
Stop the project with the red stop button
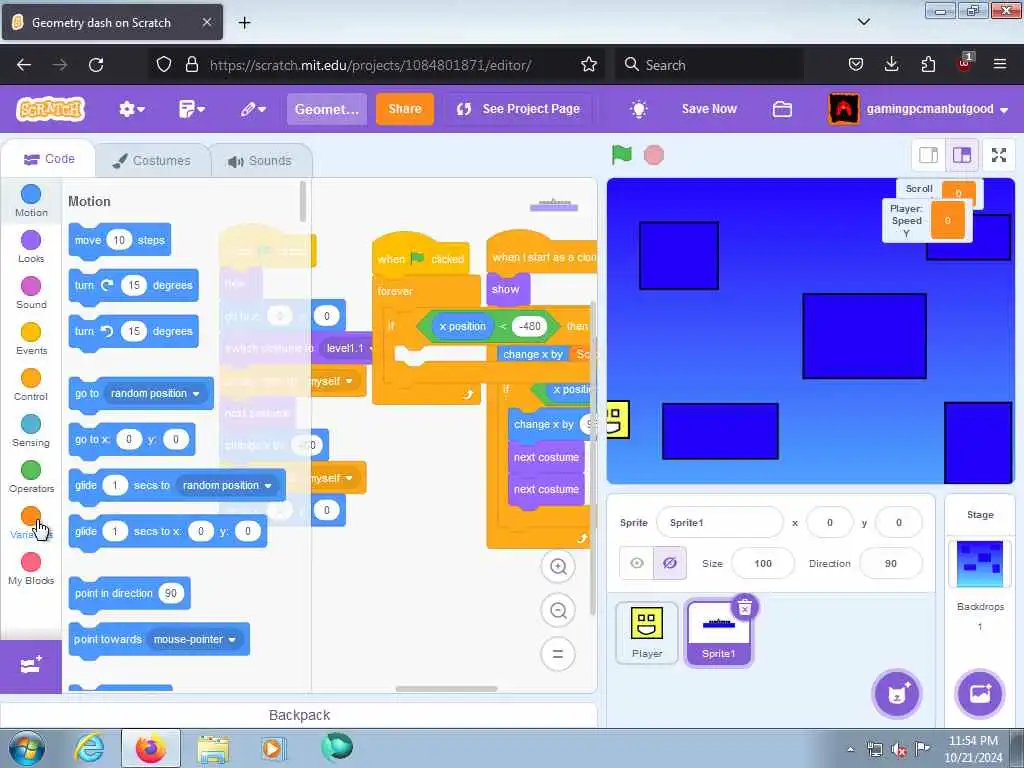pos(654,155)
